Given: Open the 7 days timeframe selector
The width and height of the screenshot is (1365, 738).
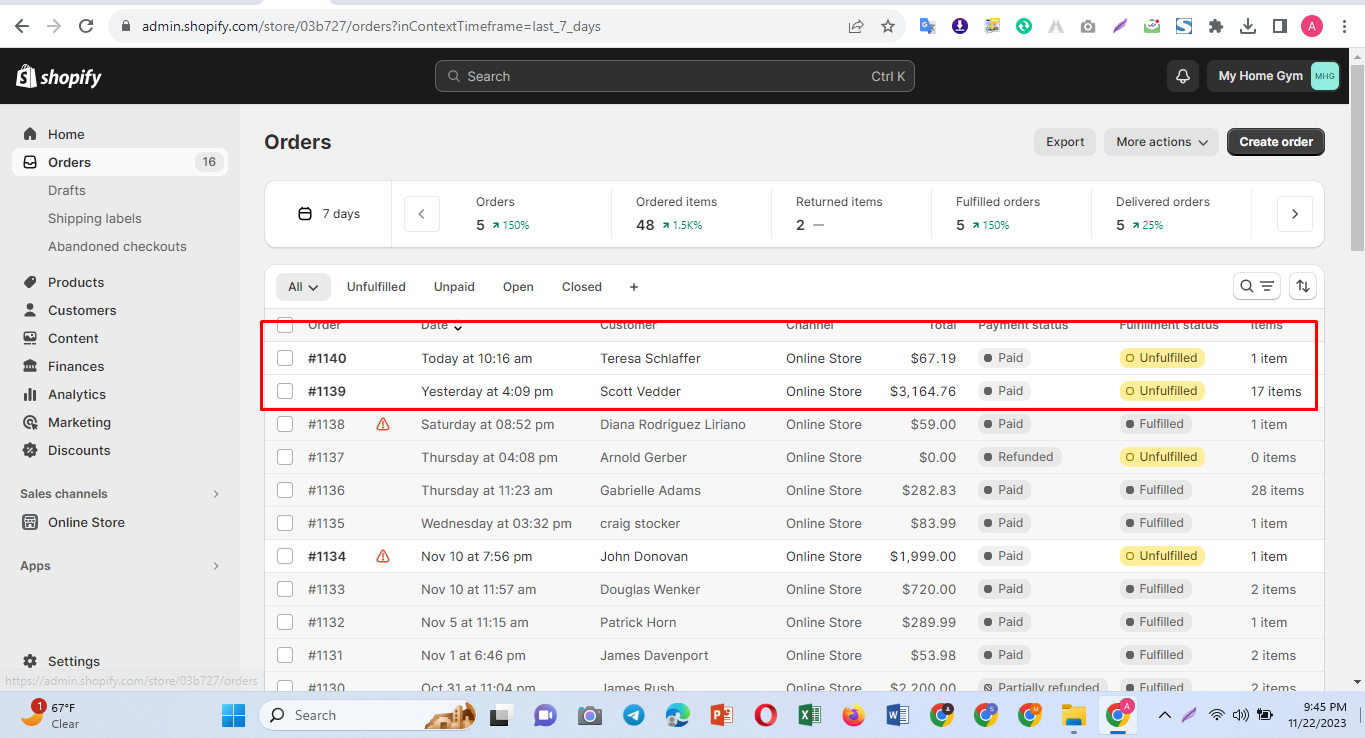Looking at the screenshot, I should pos(328,214).
